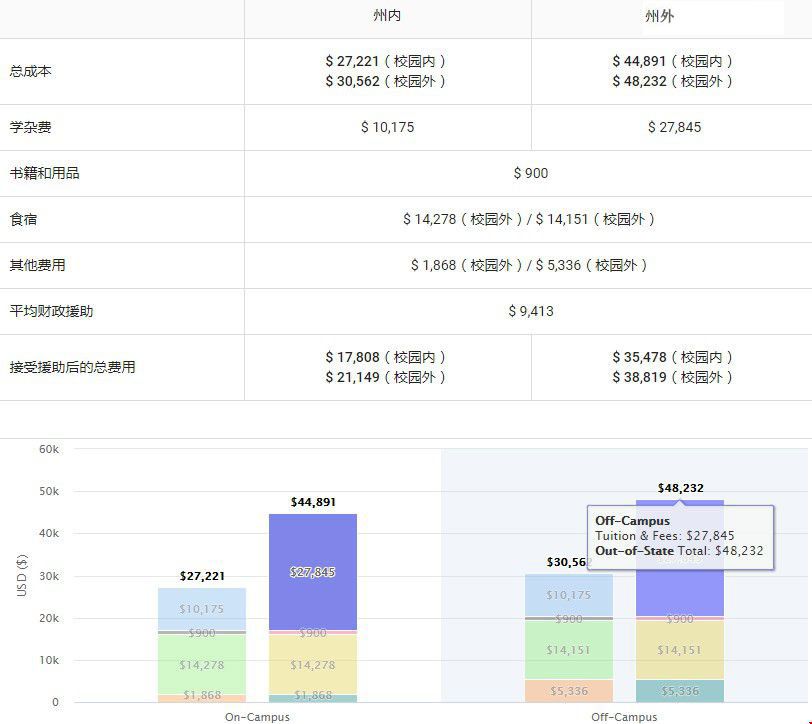Click the orange $1,868 segment in On-Campus bar

tap(202, 698)
